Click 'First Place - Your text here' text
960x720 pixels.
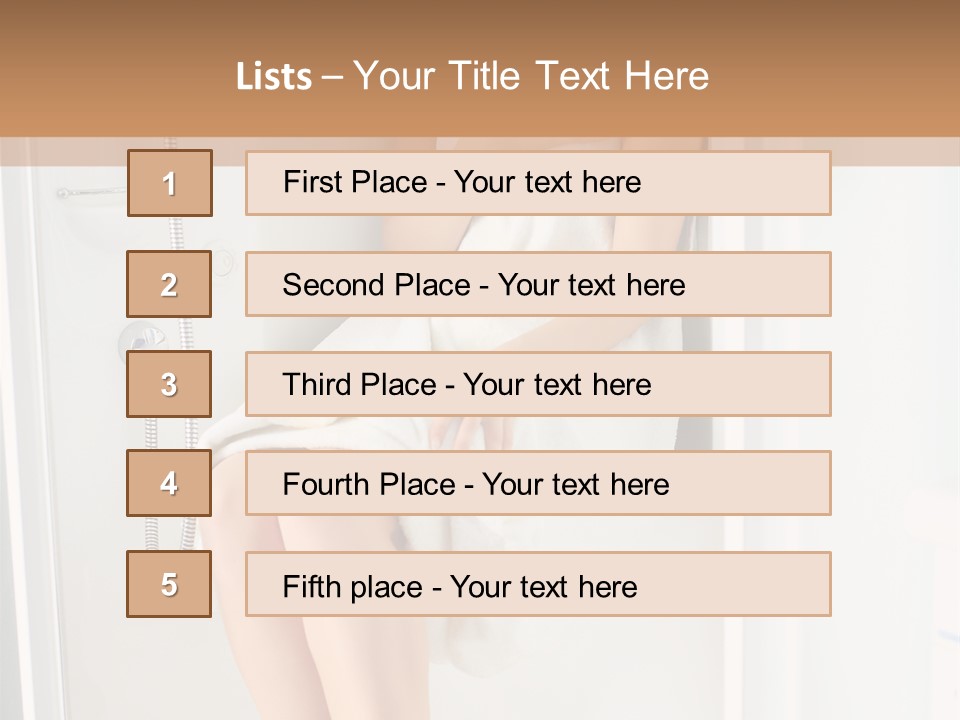(x=462, y=182)
